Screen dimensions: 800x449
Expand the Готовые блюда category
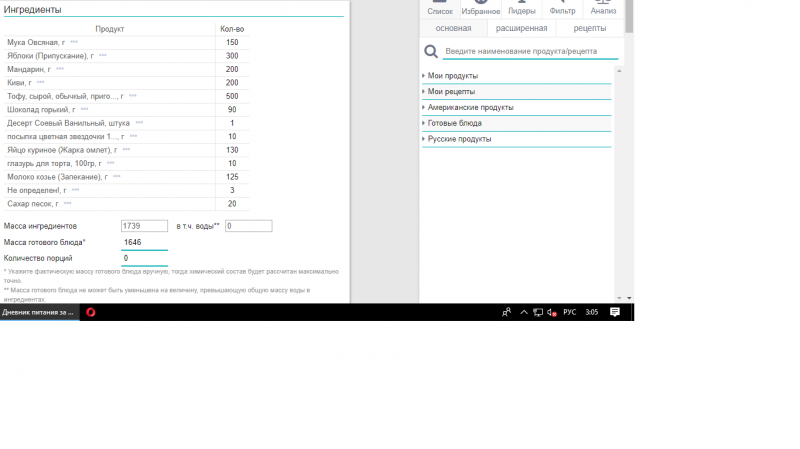click(455, 123)
